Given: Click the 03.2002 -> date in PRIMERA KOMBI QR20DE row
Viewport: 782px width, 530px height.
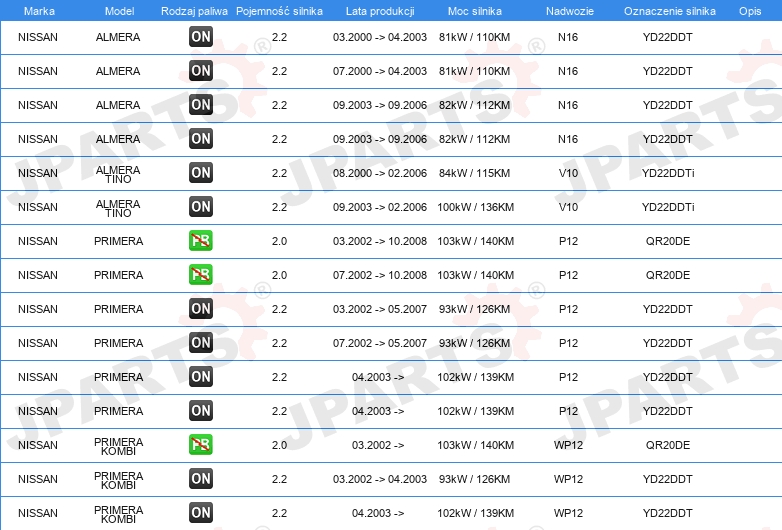Looking at the screenshot, I should [378, 445].
